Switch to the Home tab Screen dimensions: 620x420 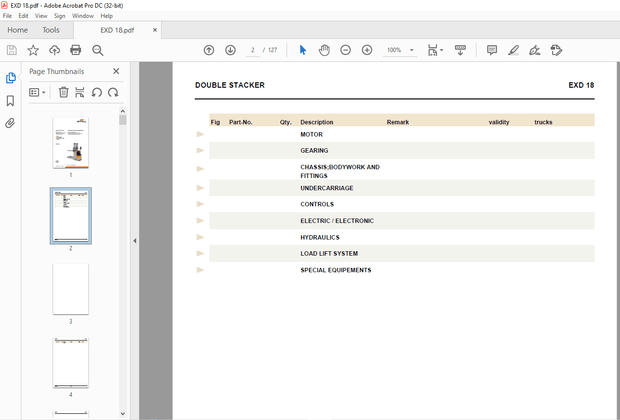tap(17, 30)
